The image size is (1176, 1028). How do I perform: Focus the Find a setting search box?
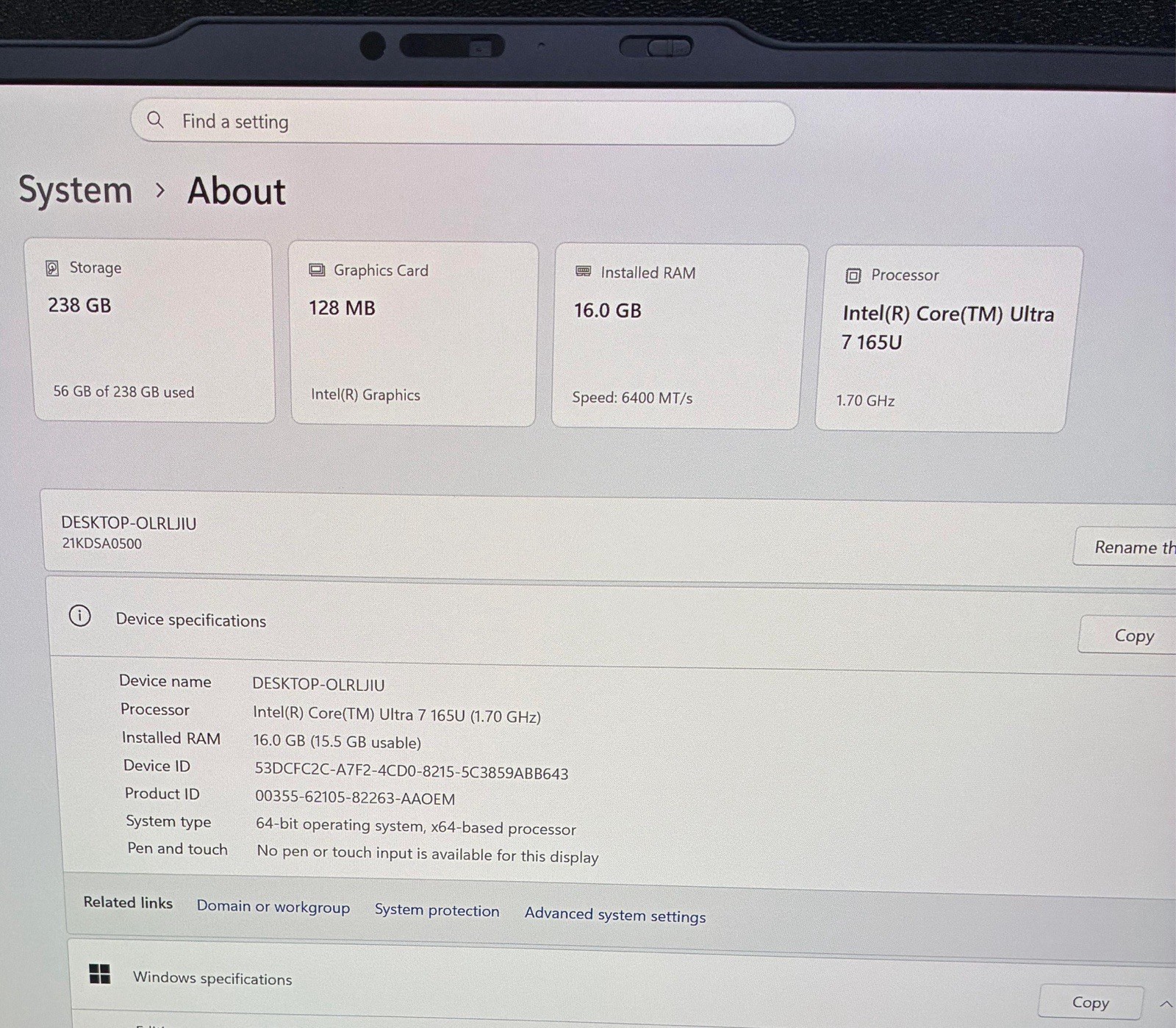coord(463,122)
